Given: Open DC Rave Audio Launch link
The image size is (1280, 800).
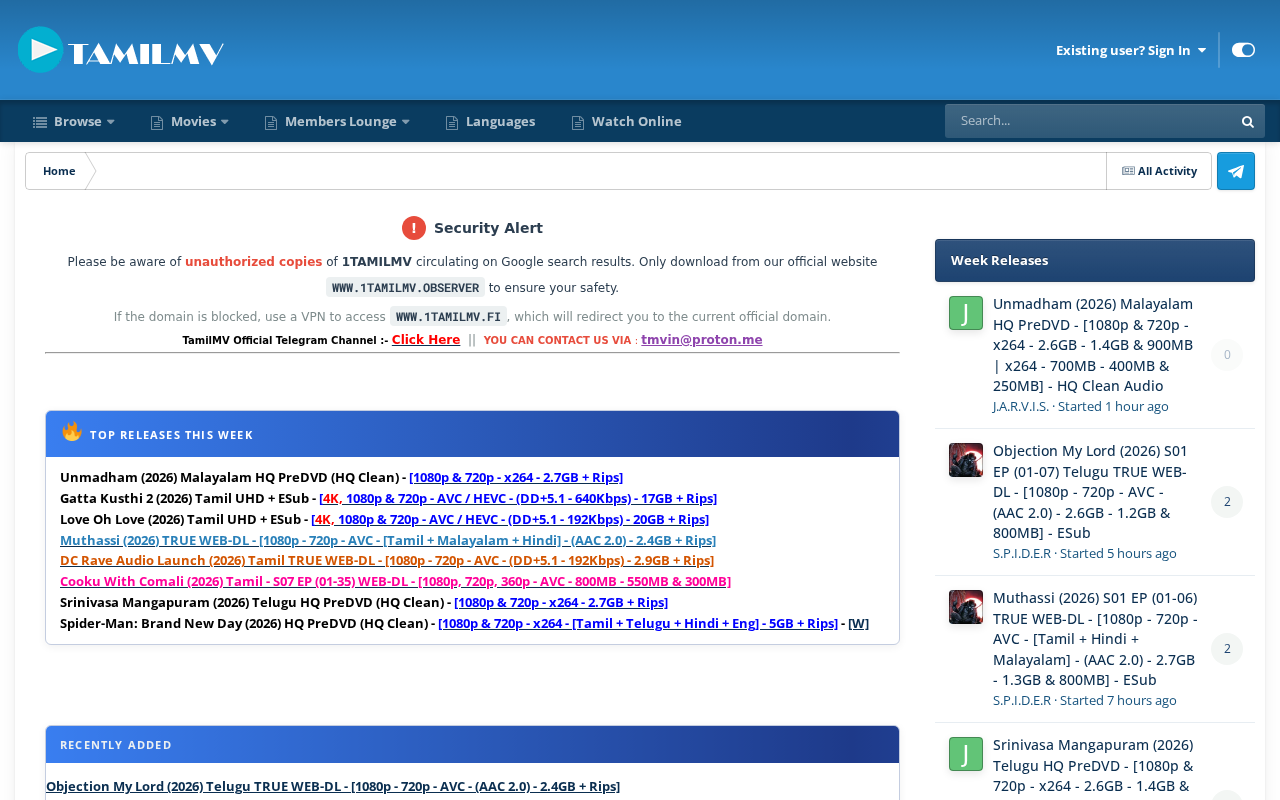Looking at the screenshot, I should tap(387, 560).
